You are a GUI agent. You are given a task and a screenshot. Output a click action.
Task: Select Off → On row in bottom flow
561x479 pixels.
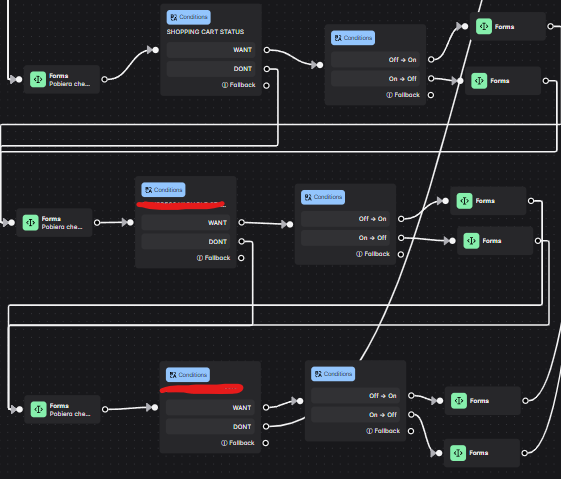tap(356, 396)
